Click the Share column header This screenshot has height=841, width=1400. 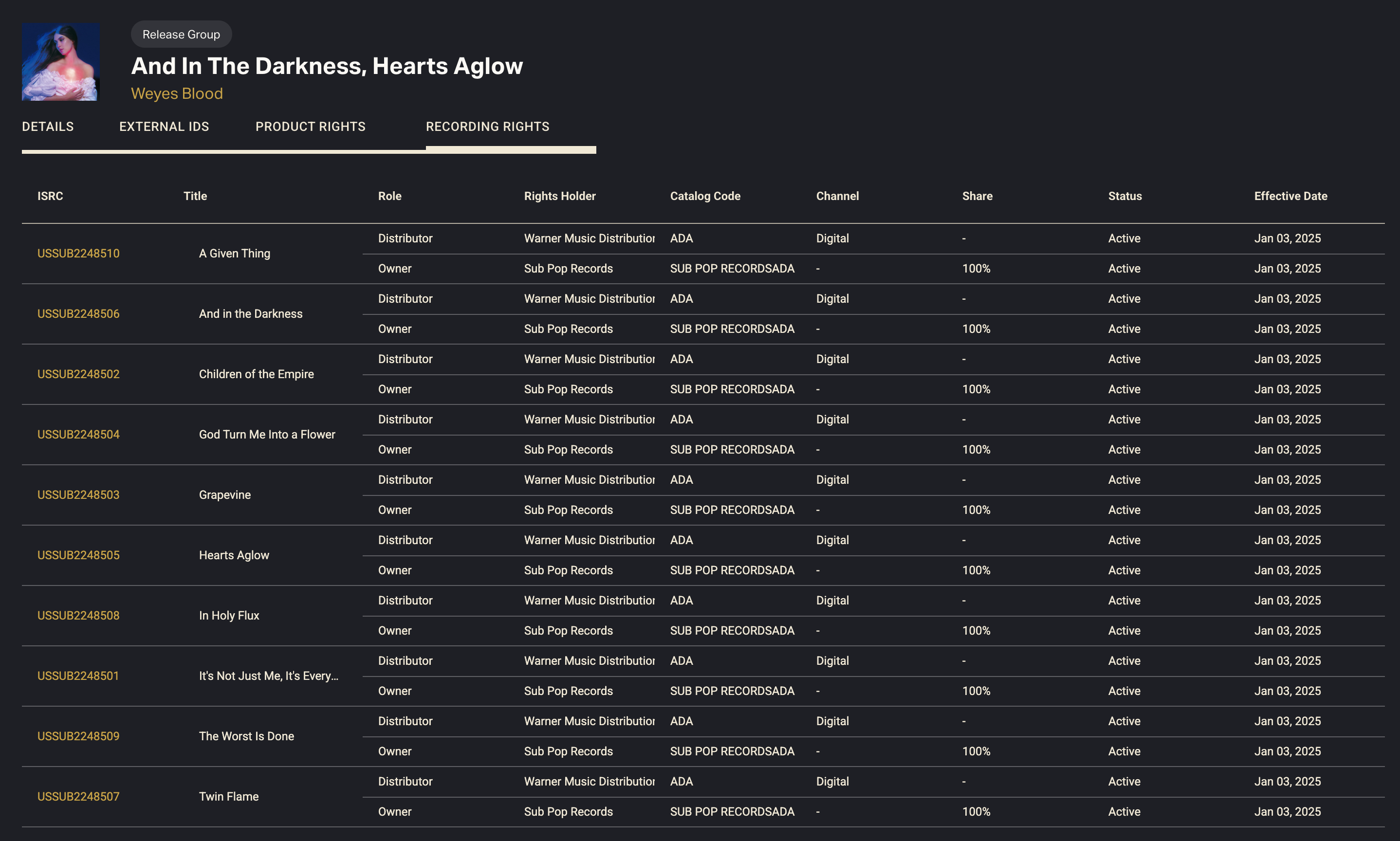tap(977, 196)
